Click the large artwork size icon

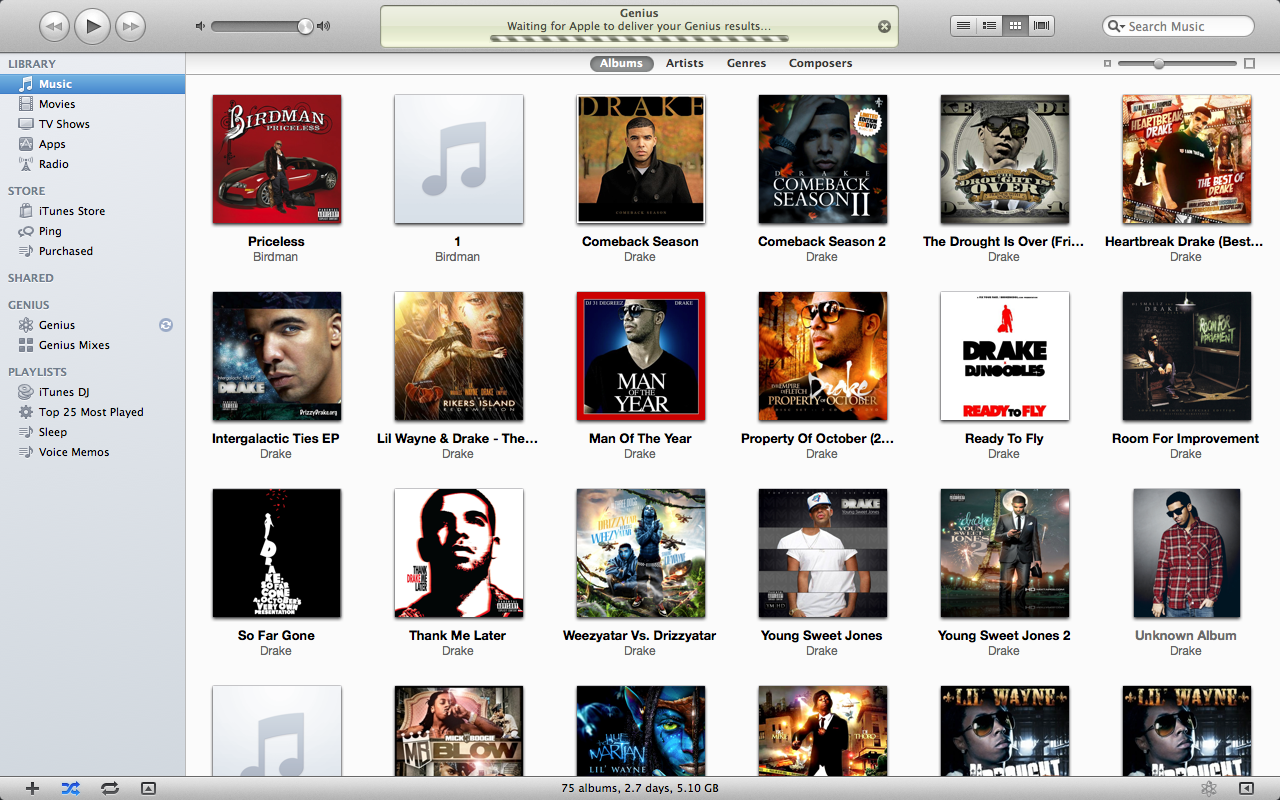click(x=1249, y=63)
